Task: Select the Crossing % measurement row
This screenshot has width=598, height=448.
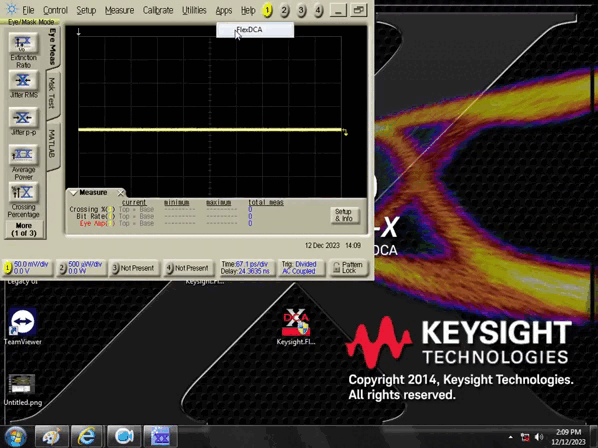Action: pos(160,209)
